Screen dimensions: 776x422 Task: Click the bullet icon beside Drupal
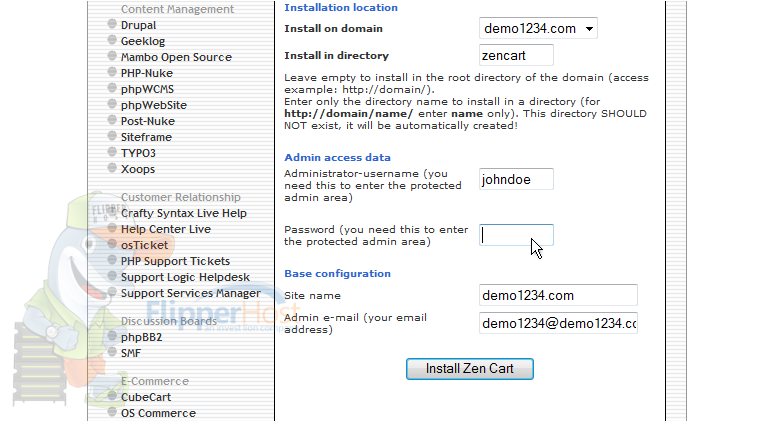click(x=112, y=24)
